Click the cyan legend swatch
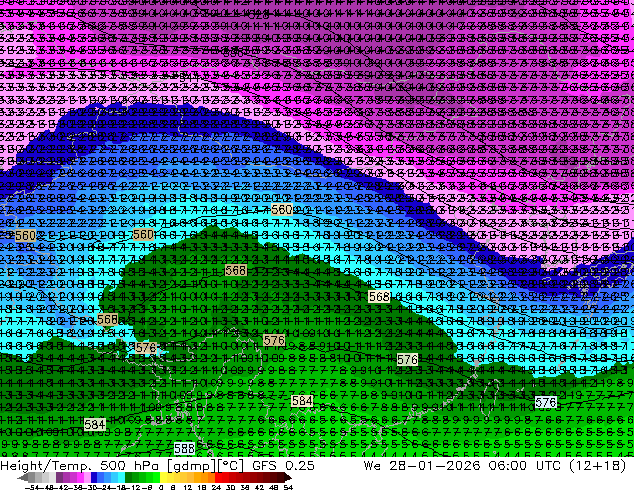The image size is (634, 490). point(121,477)
